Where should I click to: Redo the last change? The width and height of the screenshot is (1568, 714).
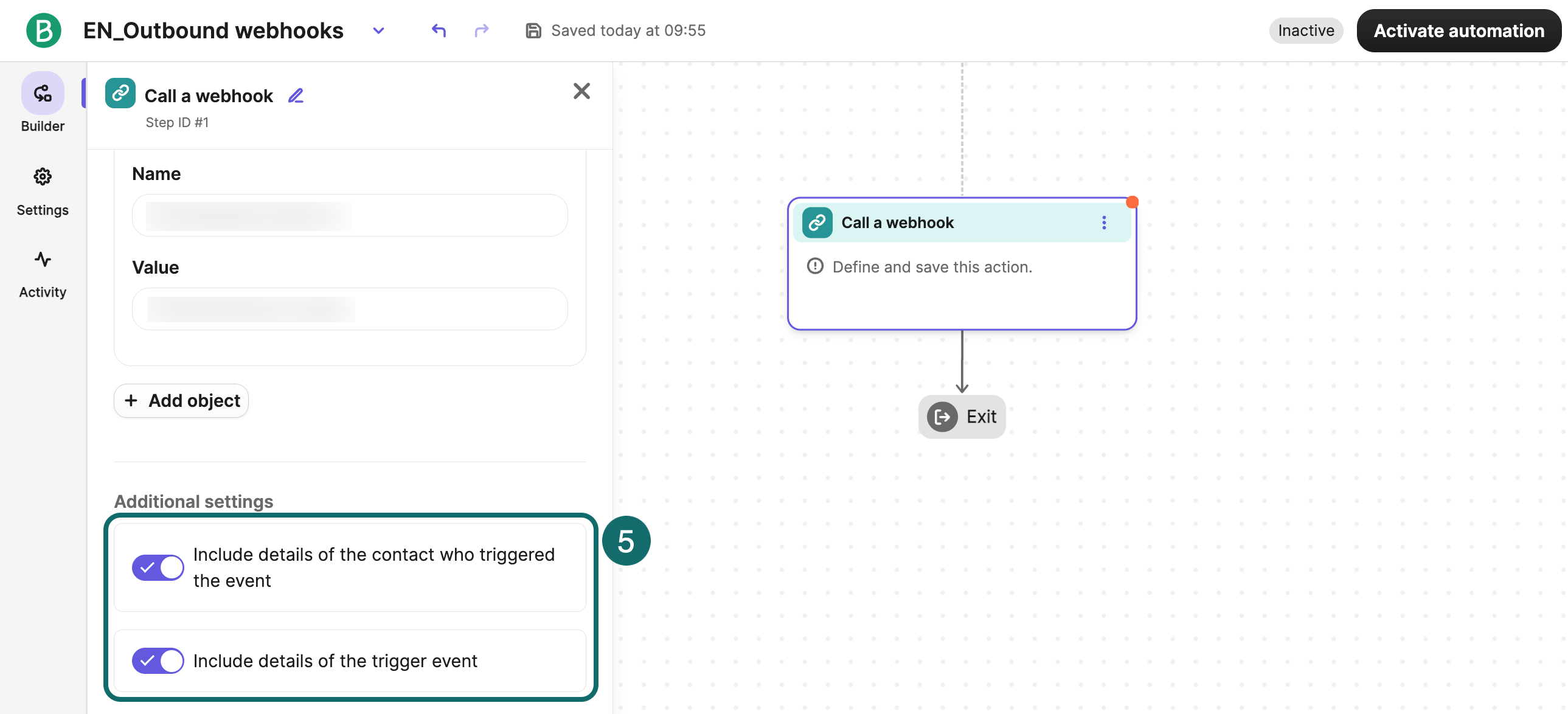pos(482,30)
